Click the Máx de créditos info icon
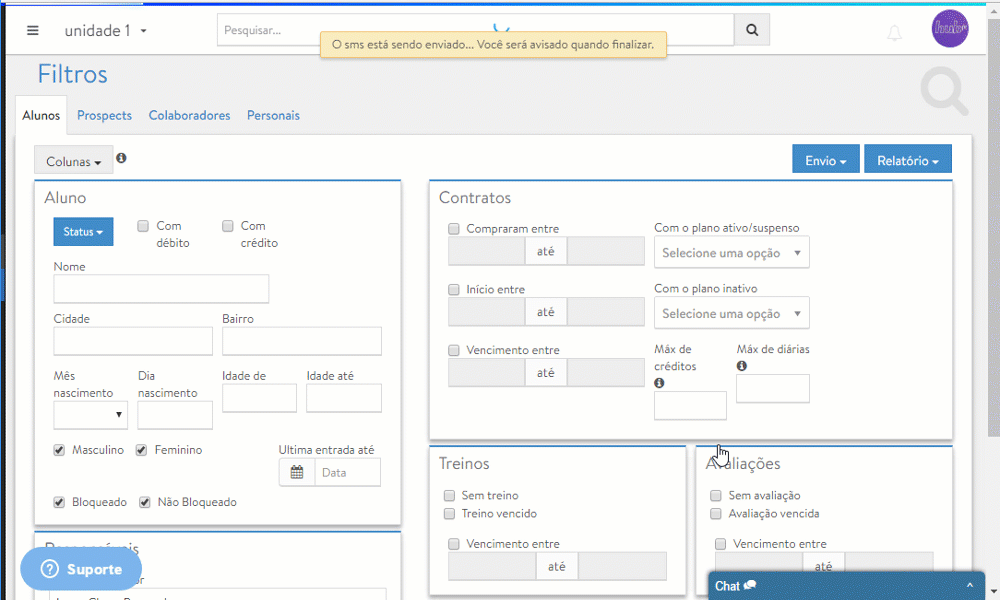Image resolution: width=1000 pixels, height=600 pixels. point(659,383)
